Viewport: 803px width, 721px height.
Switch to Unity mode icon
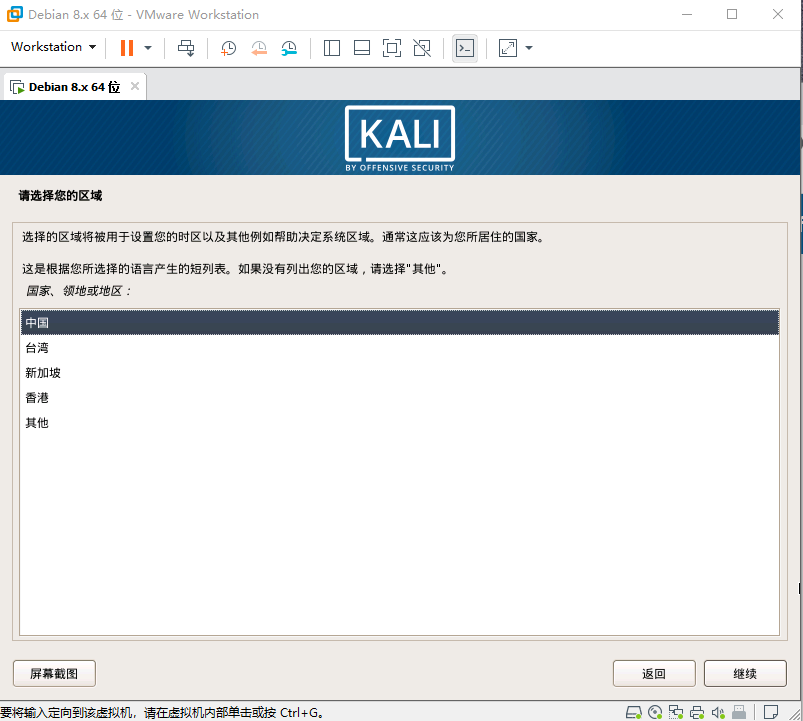tap(422, 48)
